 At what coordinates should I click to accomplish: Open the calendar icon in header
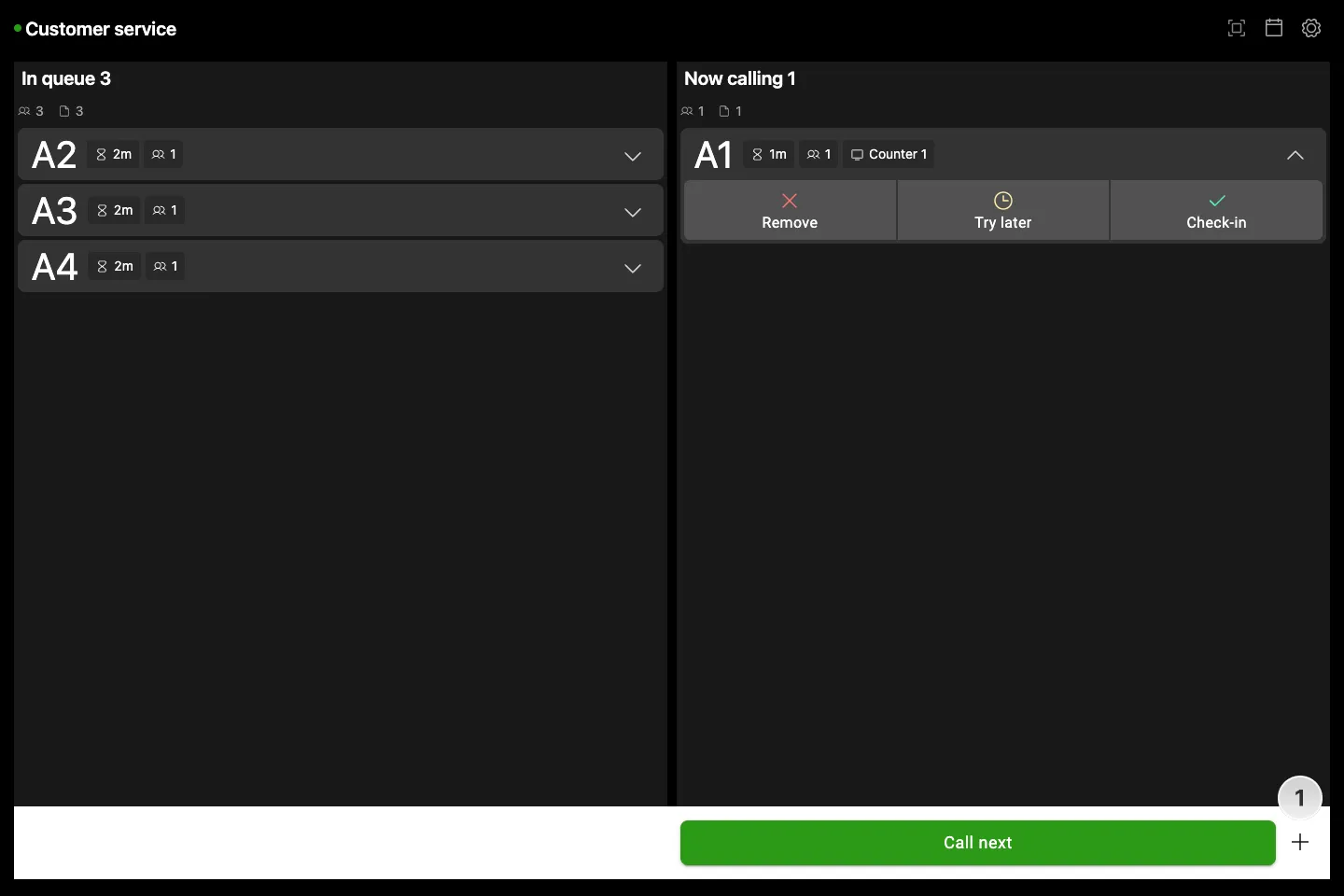(x=1274, y=28)
